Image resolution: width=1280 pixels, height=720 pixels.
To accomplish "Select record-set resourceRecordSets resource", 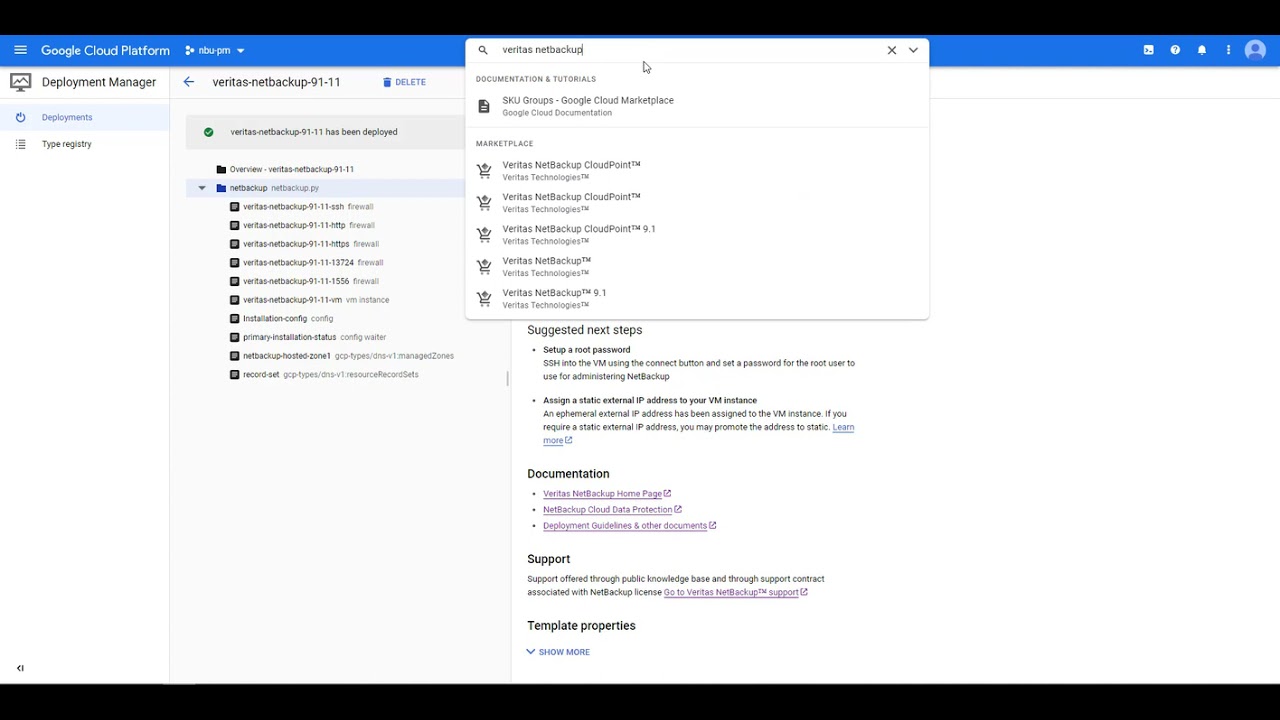I will pyautogui.click(x=324, y=375).
